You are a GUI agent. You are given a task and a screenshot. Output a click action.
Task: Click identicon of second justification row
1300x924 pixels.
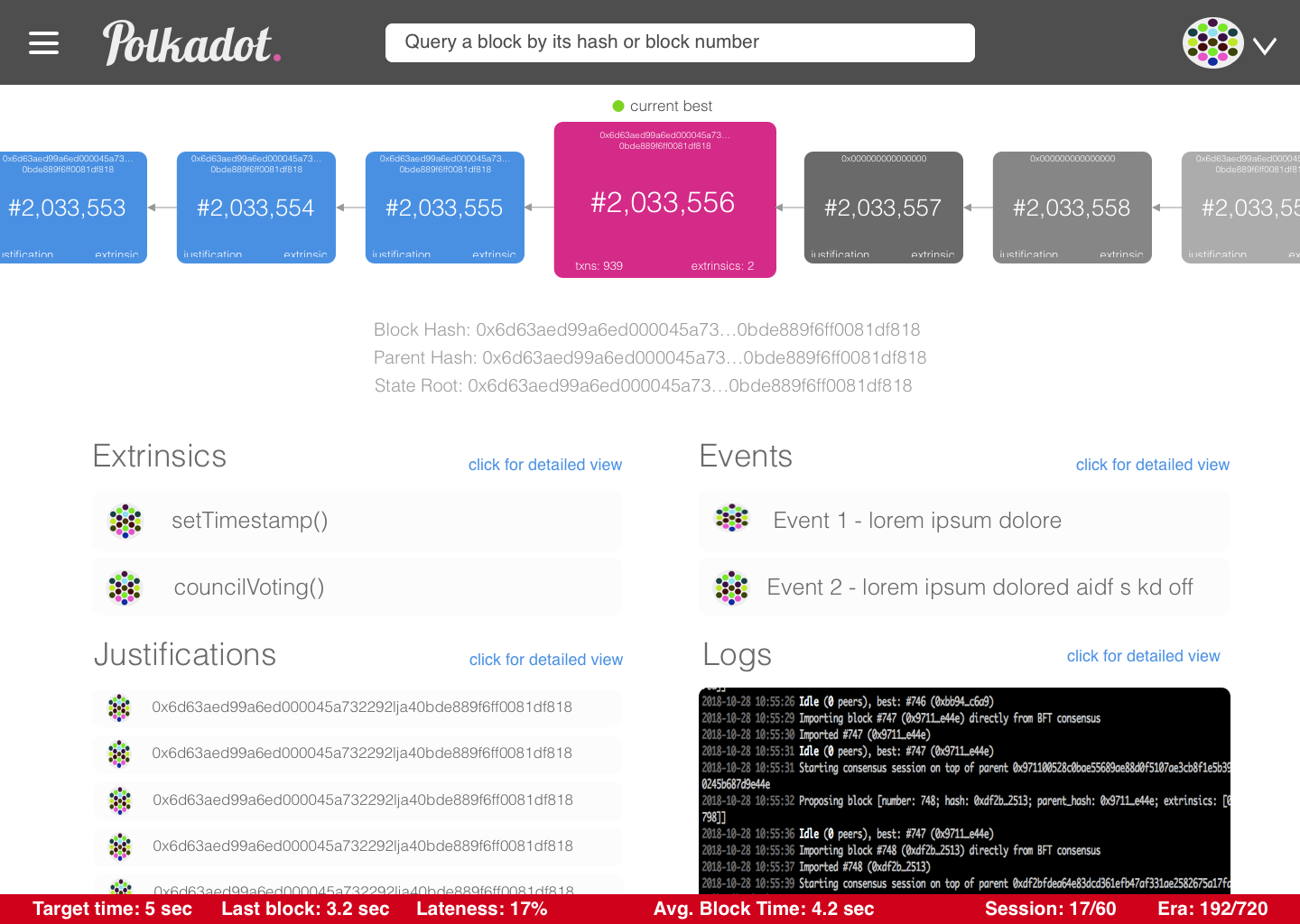(x=119, y=753)
